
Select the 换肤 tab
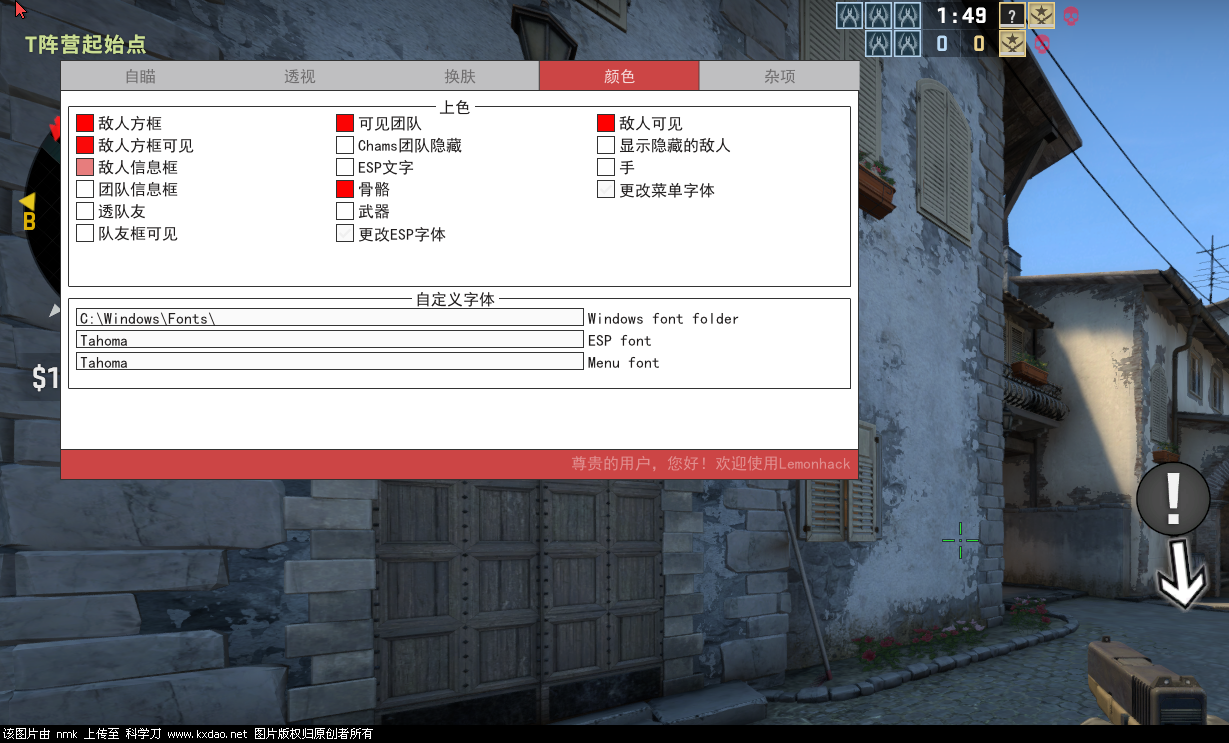tap(460, 76)
